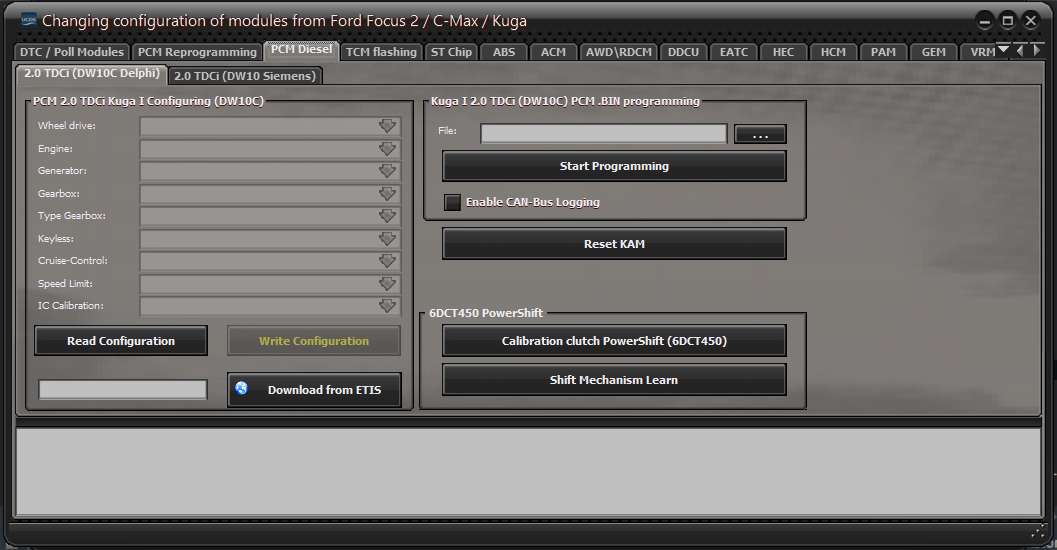Click the Read Configuration button
The width and height of the screenshot is (1057, 550).
pos(121,341)
